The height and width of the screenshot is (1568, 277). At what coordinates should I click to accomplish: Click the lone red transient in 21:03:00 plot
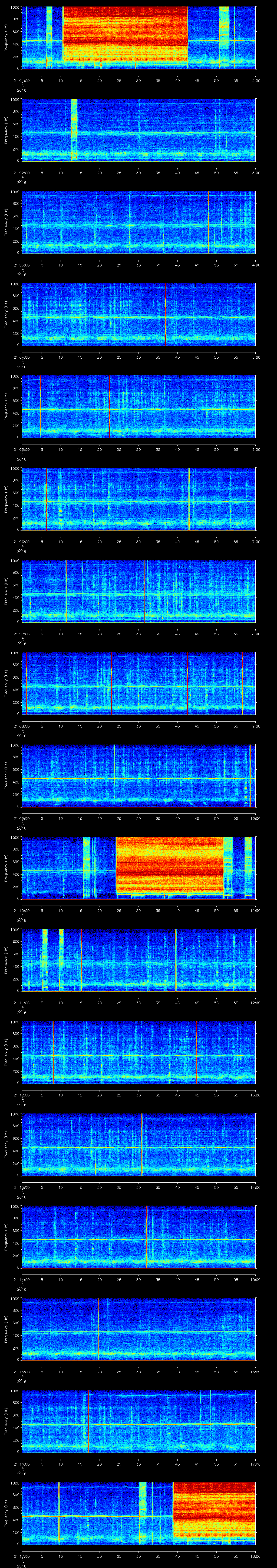click(x=209, y=222)
